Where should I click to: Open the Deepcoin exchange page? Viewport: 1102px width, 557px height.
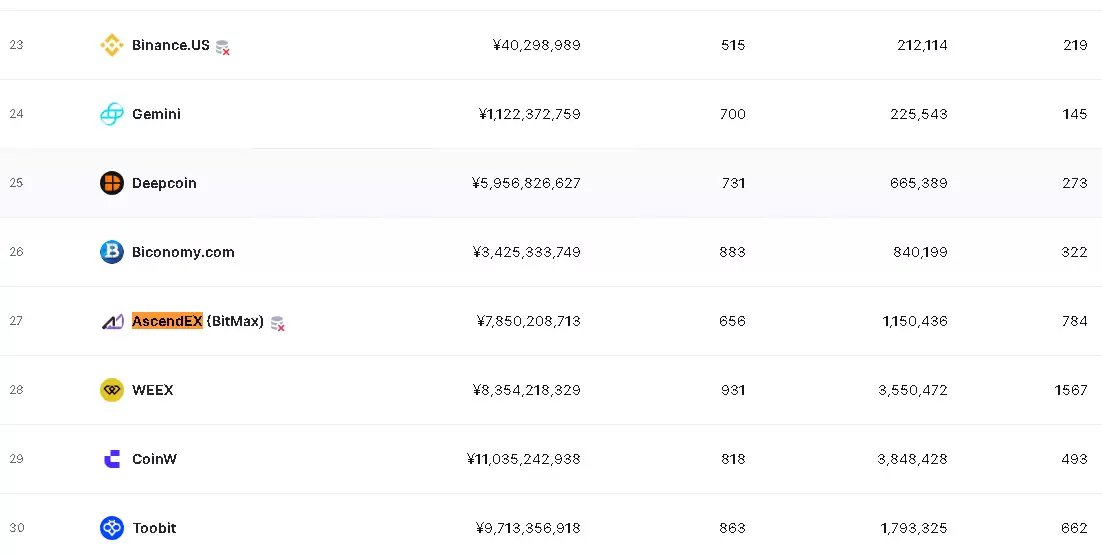(164, 183)
